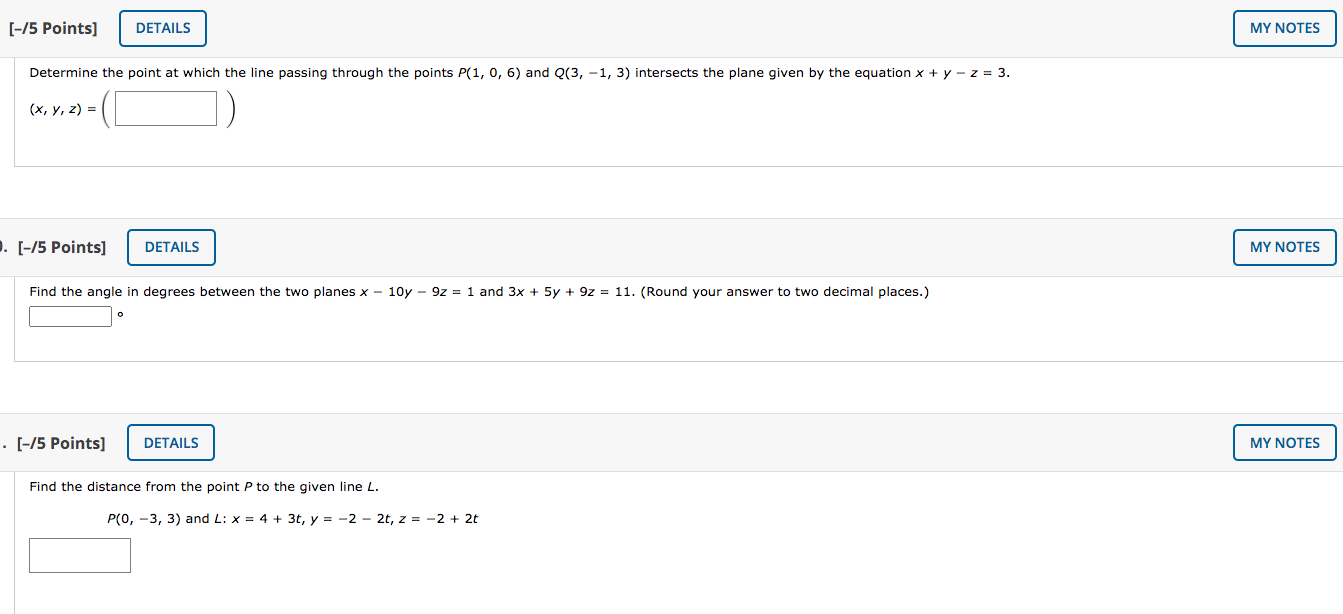The image size is (1343, 614).
Task: Click DETAILS on the angle between planes problem
Action: tap(170, 247)
